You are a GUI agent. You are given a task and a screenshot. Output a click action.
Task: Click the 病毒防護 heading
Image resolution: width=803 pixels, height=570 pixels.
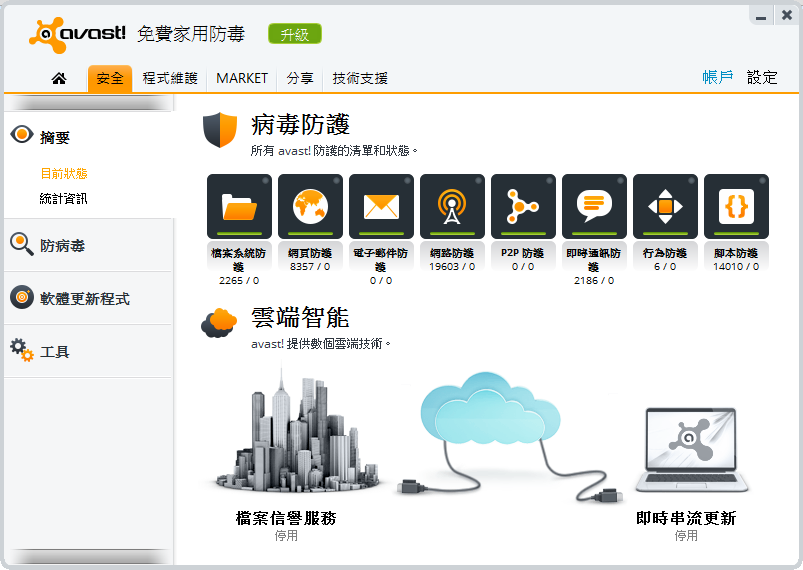(301, 124)
